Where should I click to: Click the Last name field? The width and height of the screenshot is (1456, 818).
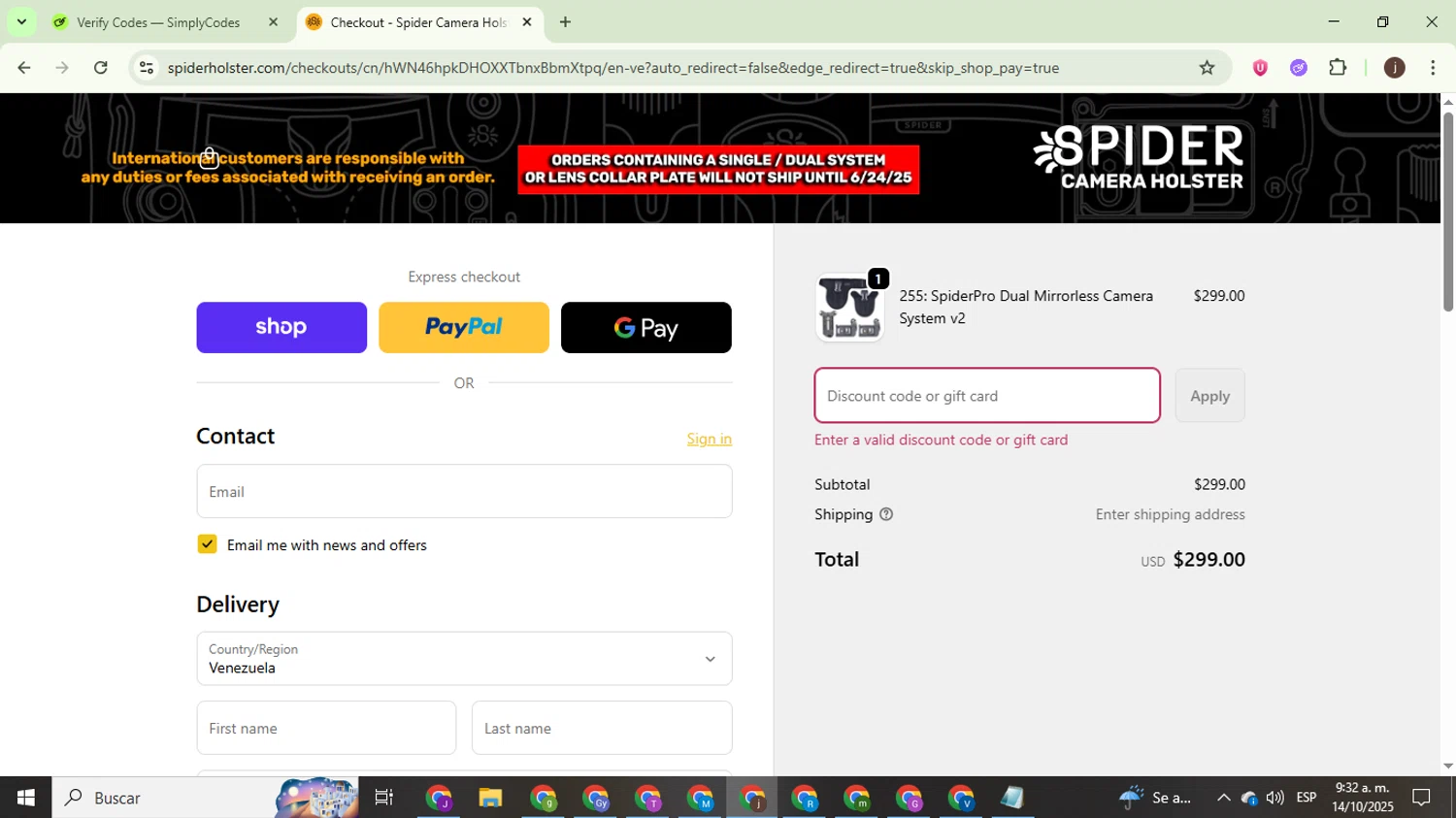(x=602, y=728)
